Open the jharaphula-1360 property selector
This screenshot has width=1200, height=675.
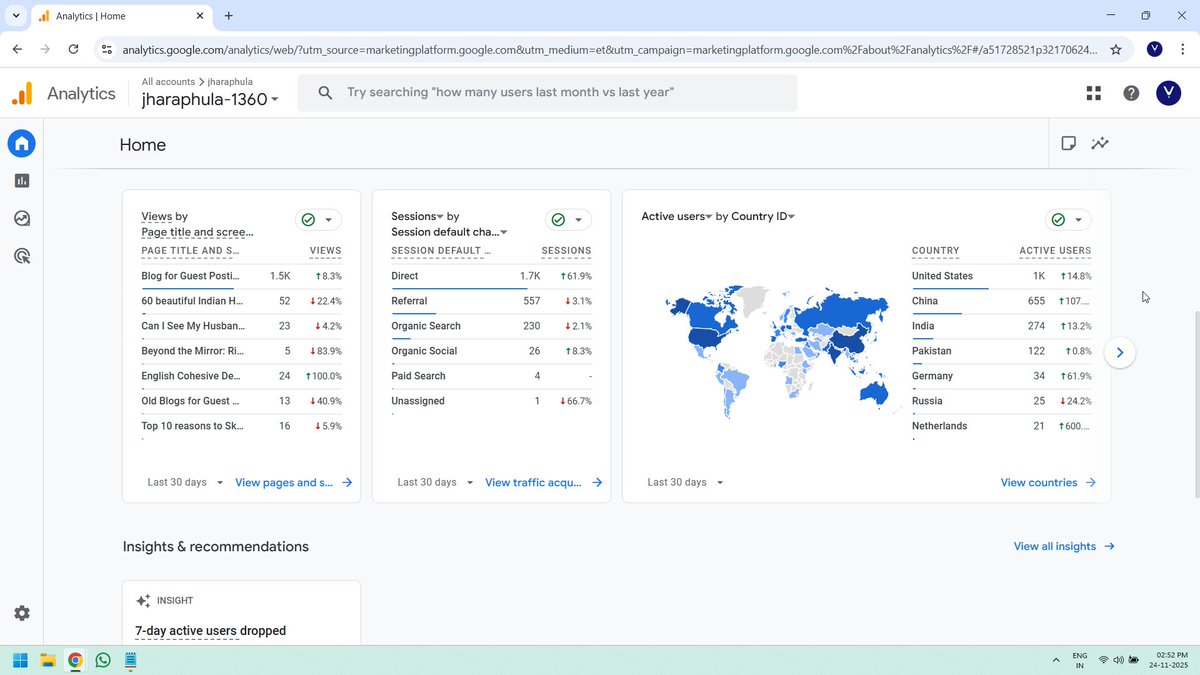click(211, 99)
